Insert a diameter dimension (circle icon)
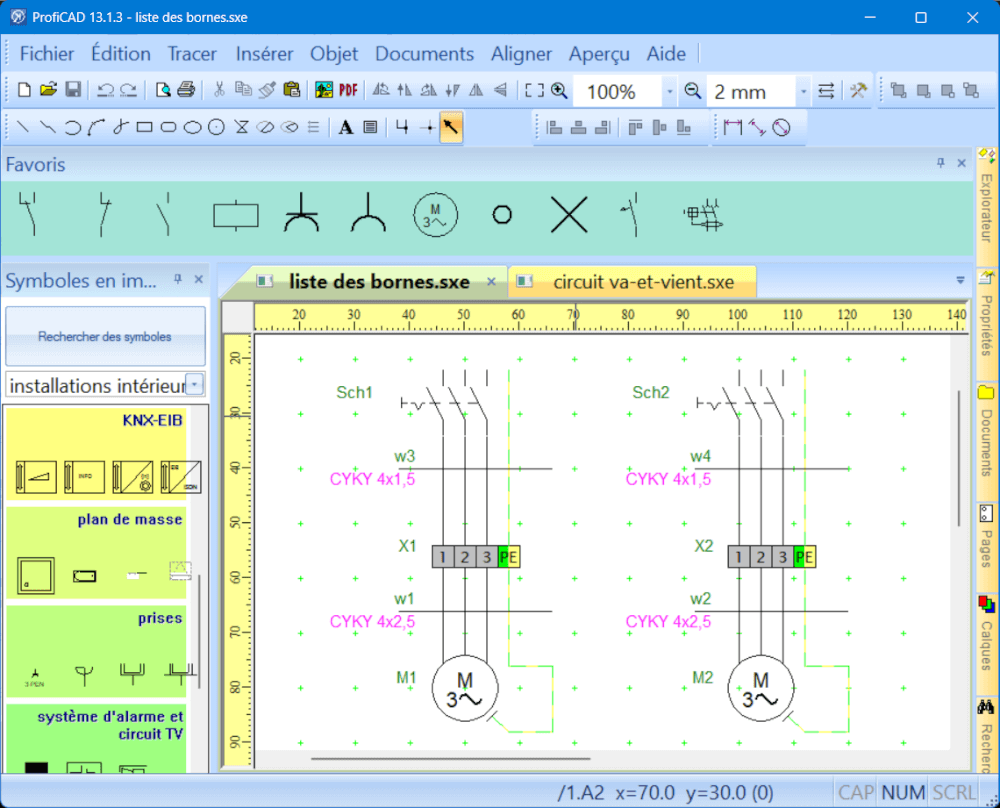Viewport: 1000px width, 808px height. (781, 128)
